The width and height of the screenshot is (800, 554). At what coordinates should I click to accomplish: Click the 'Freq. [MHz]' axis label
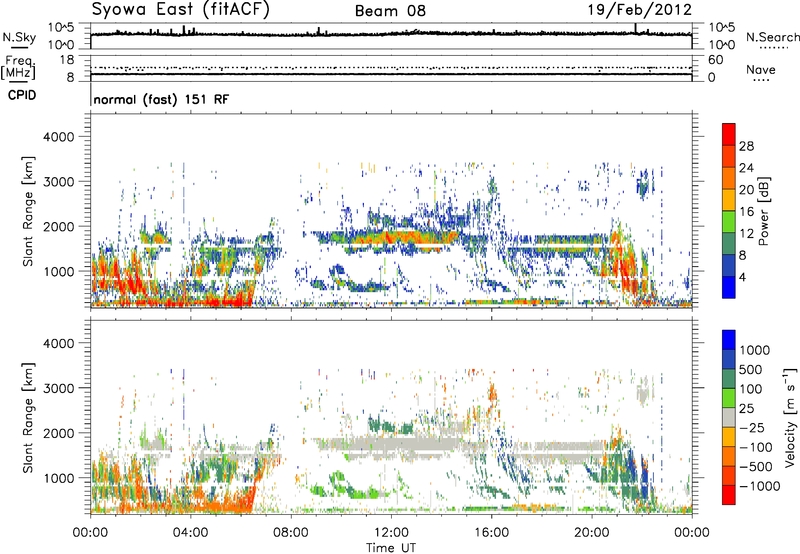click(x=18, y=68)
